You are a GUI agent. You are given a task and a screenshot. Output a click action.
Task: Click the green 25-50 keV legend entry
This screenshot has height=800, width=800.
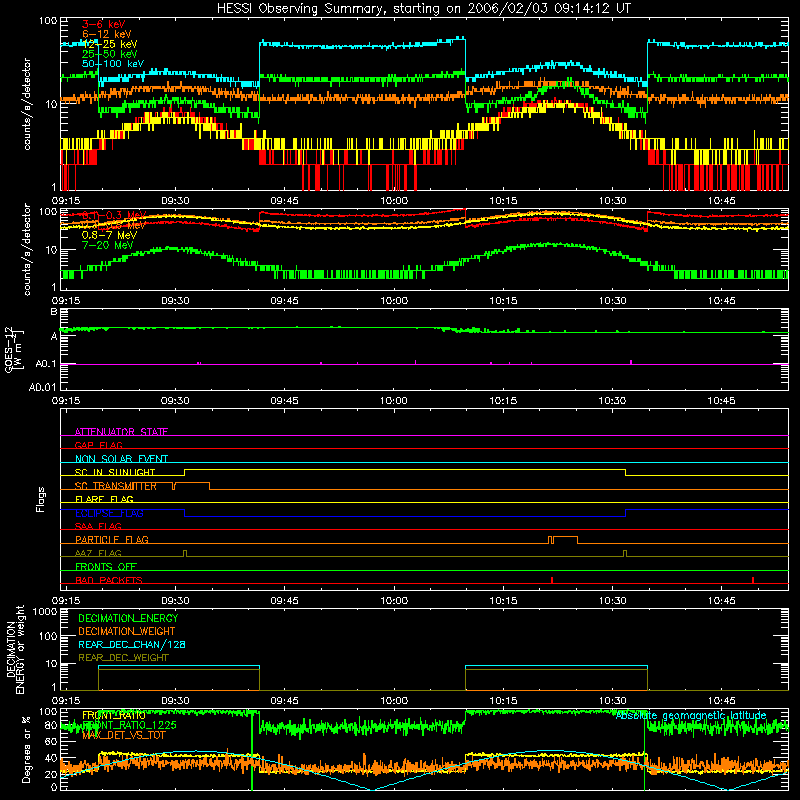pos(110,54)
